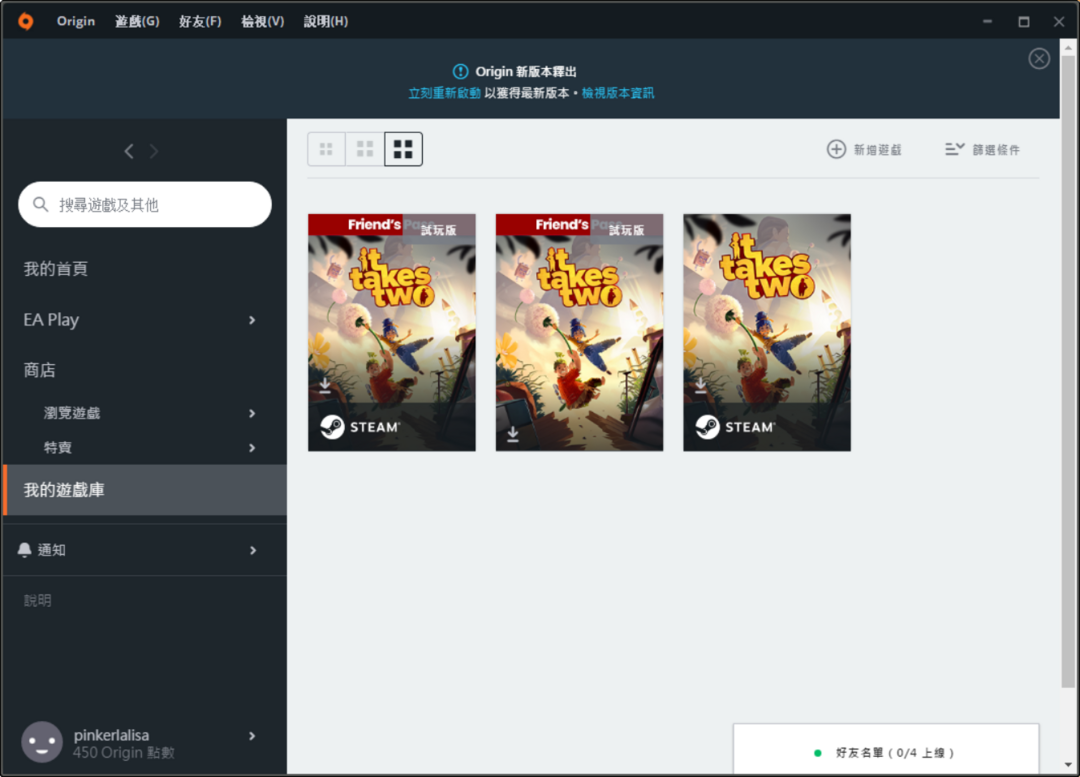This screenshot has height=777, width=1080.
Task: Open the 檢視(V) menu
Action: point(262,21)
